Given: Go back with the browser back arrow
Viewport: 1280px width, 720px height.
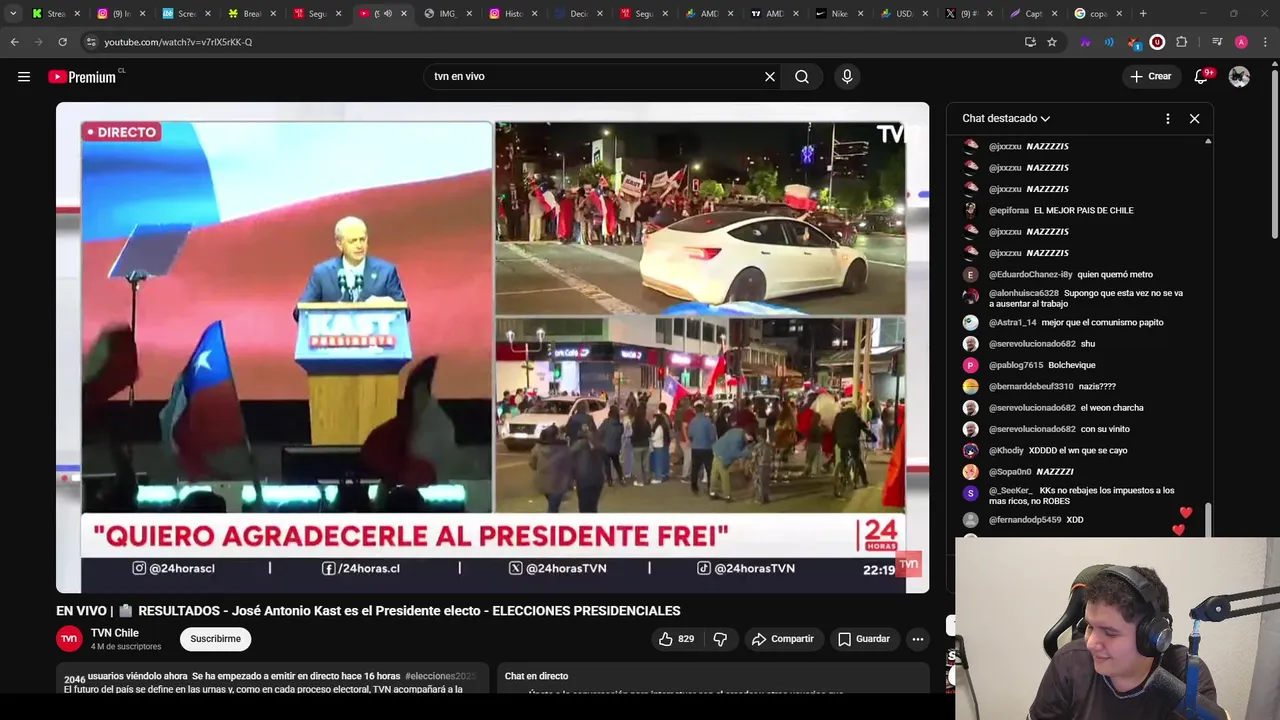Looking at the screenshot, I should pos(15,42).
